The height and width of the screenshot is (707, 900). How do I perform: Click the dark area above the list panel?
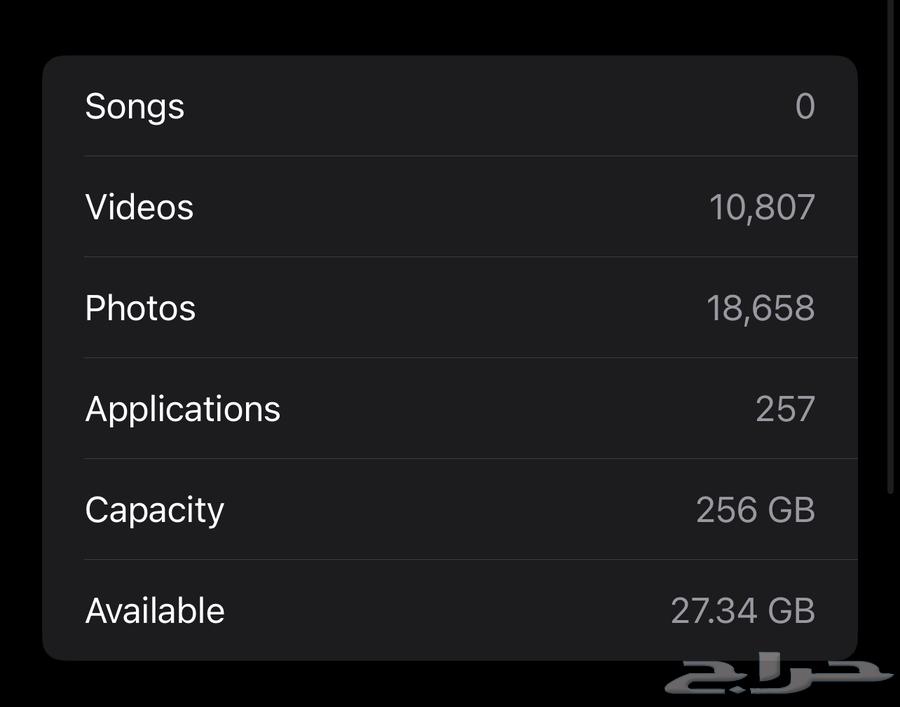tap(450, 25)
